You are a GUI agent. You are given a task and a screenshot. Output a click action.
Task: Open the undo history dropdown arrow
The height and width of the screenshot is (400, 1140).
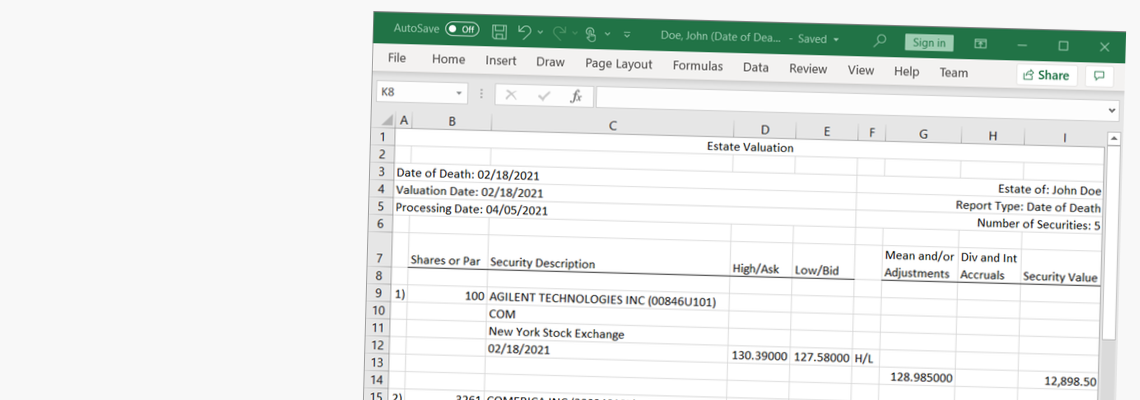[x=540, y=33]
